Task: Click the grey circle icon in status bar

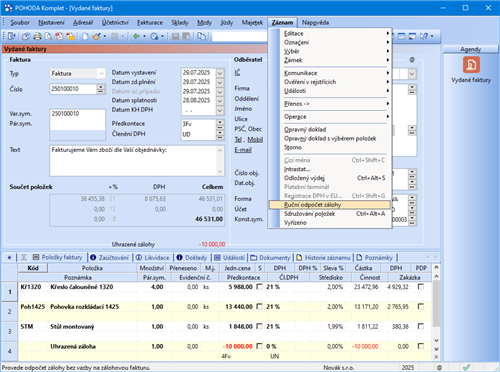Action: click(x=439, y=368)
